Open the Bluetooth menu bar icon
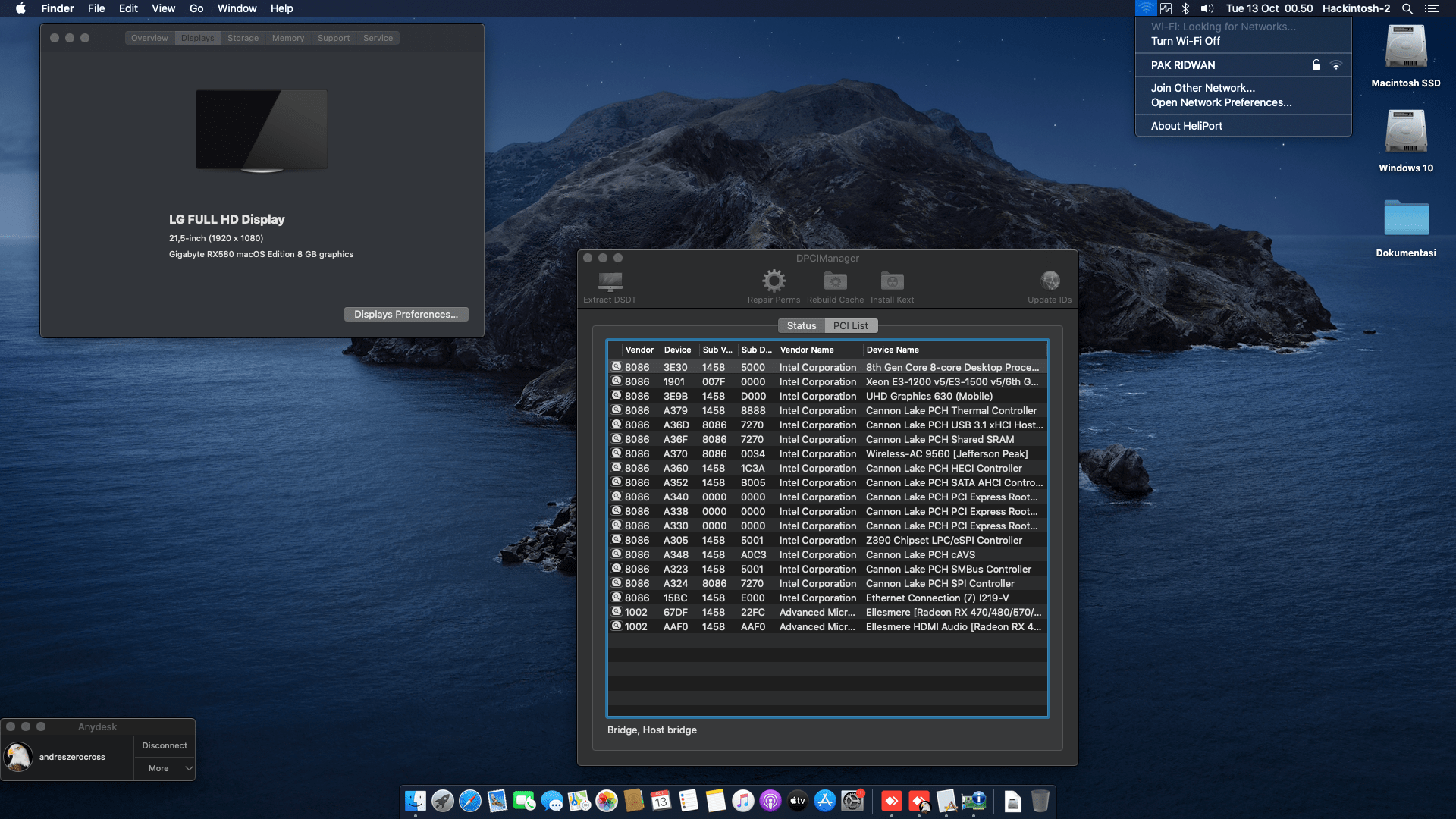The image size is (1456, 819). [x=1185, y=8]
